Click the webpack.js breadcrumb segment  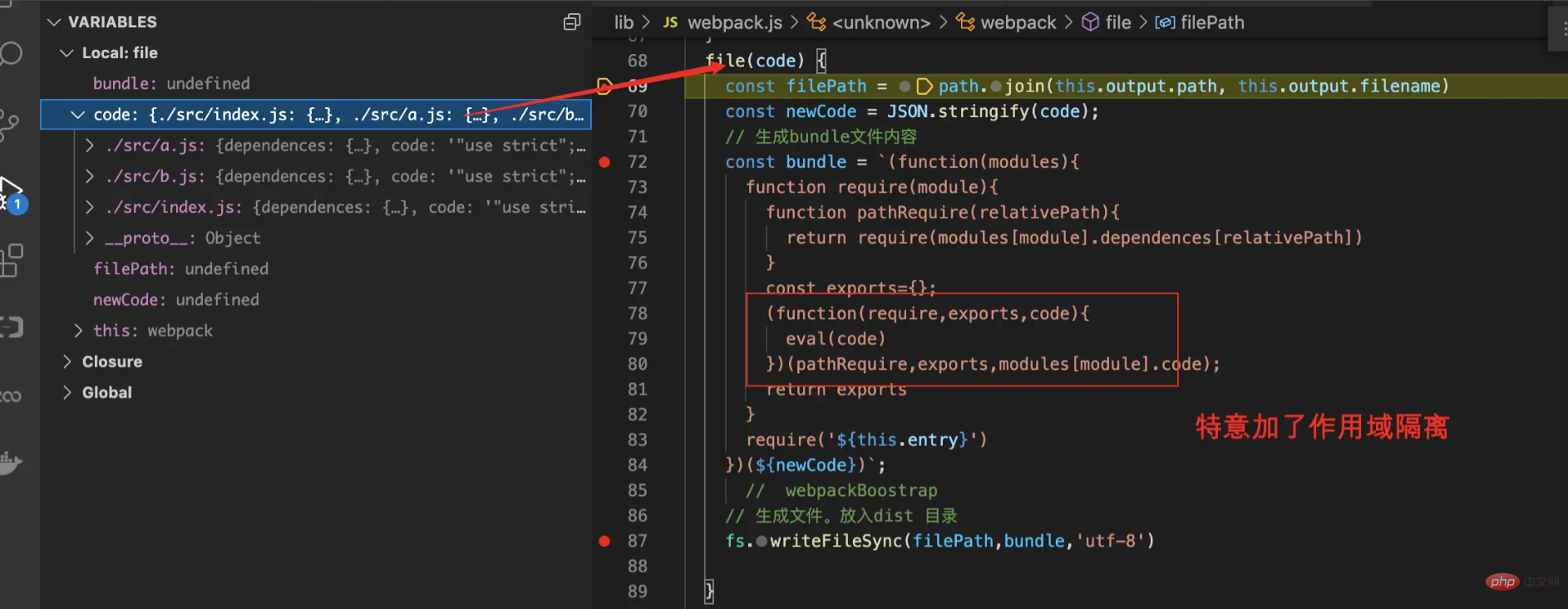pyautogui.click(x=735, y=22)
